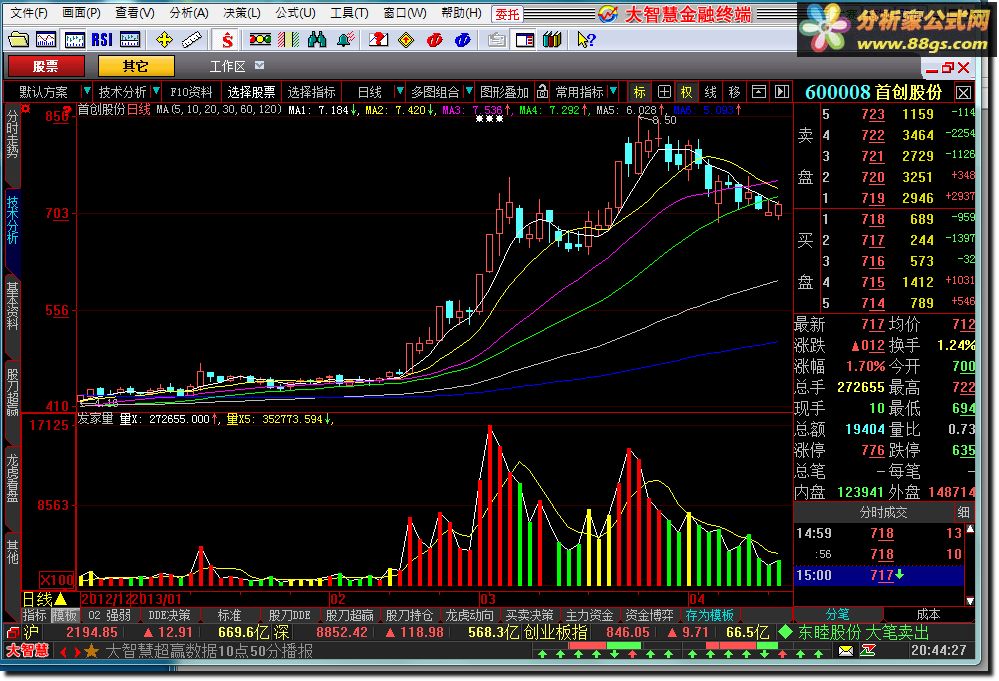999x681 pixels.
Task: Click the red 股票 button
Action: click(x=46, y=66)
